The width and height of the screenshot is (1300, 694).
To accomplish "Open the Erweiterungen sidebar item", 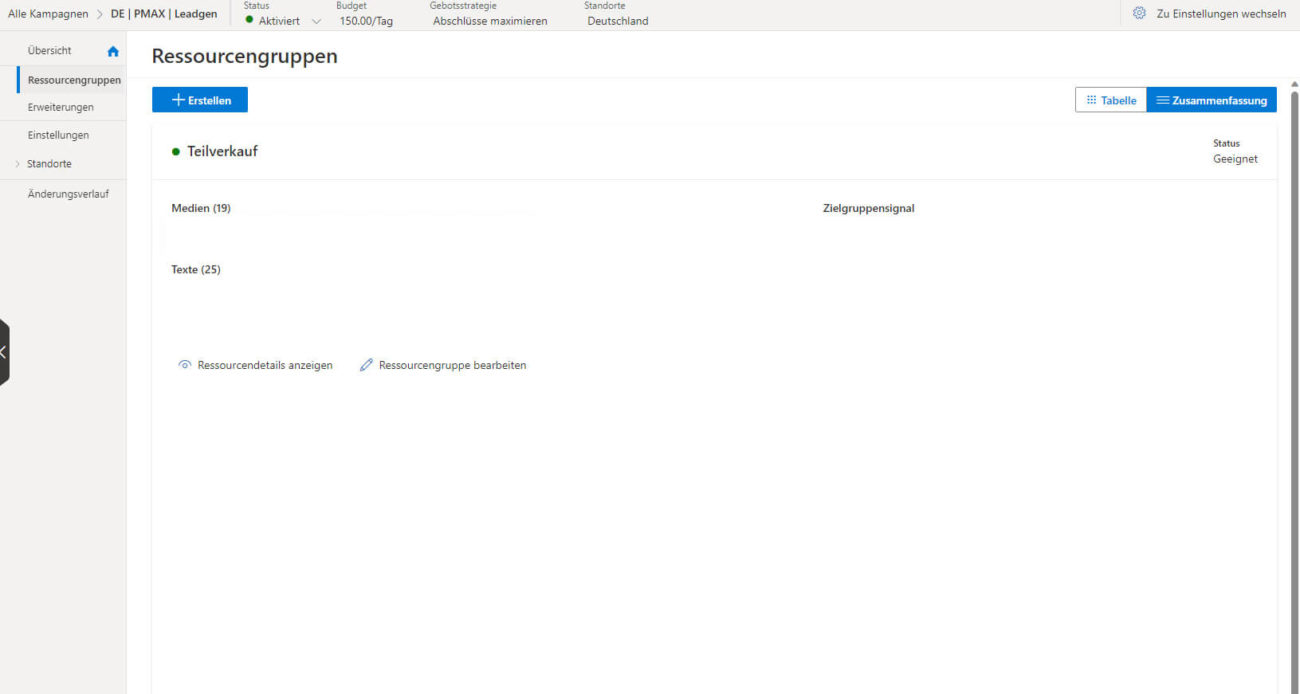I will (61, 107).
